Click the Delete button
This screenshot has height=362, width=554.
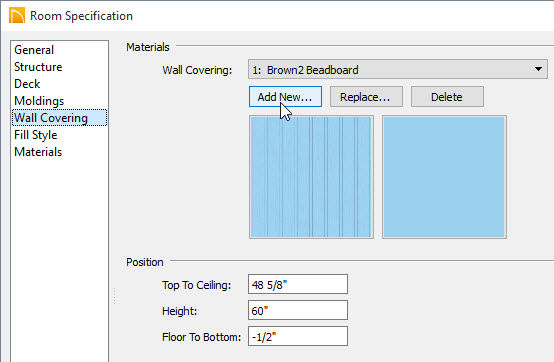(x=447, y=97)
